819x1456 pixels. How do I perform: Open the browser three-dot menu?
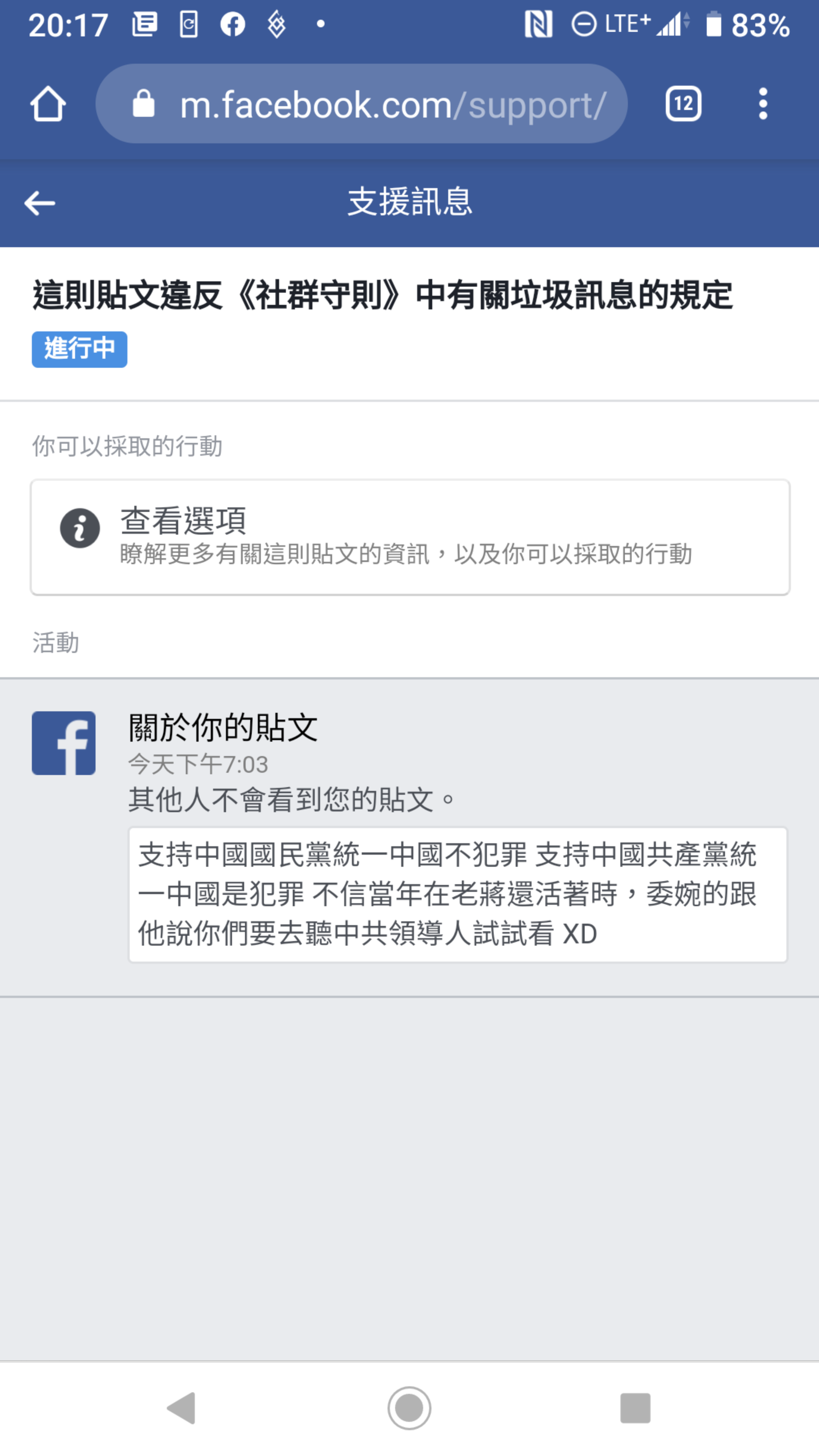coord(763,104)
